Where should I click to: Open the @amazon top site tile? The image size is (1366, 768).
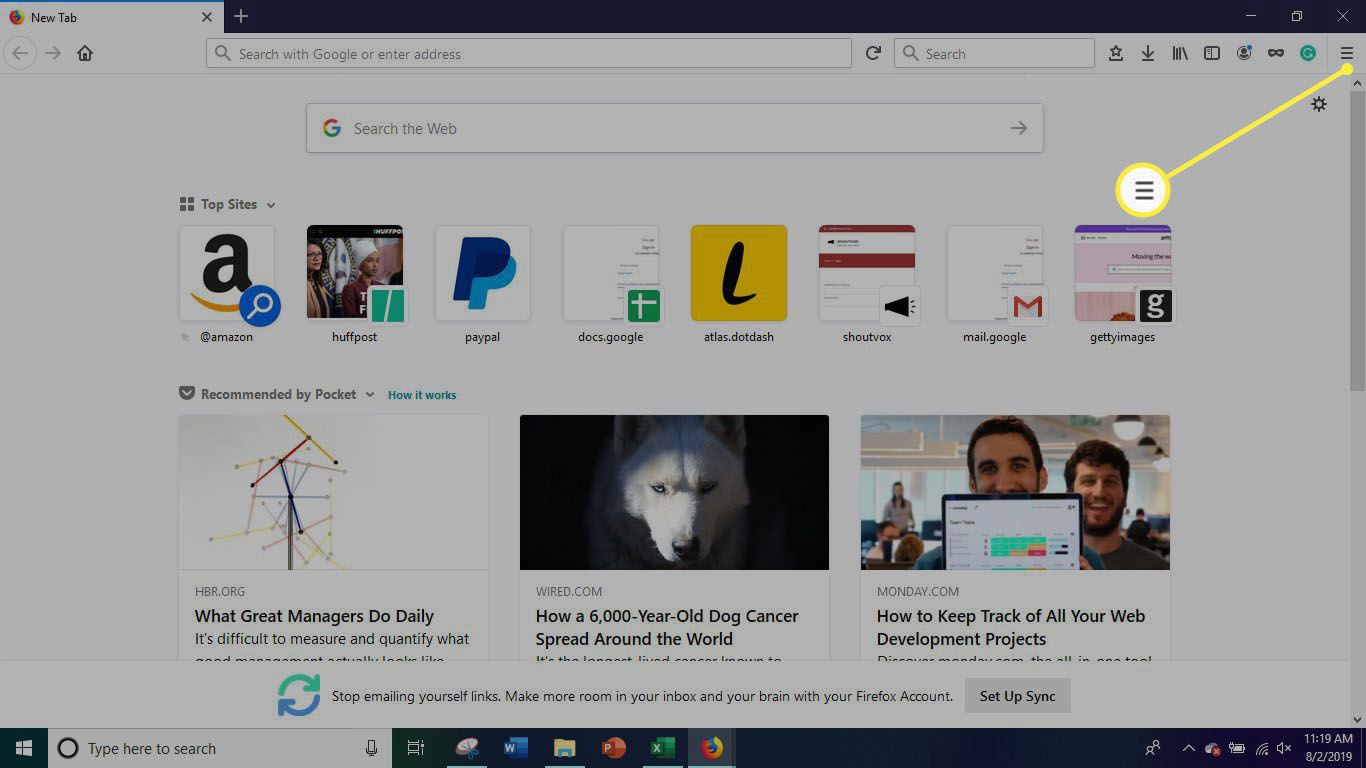tap(227, 273)
